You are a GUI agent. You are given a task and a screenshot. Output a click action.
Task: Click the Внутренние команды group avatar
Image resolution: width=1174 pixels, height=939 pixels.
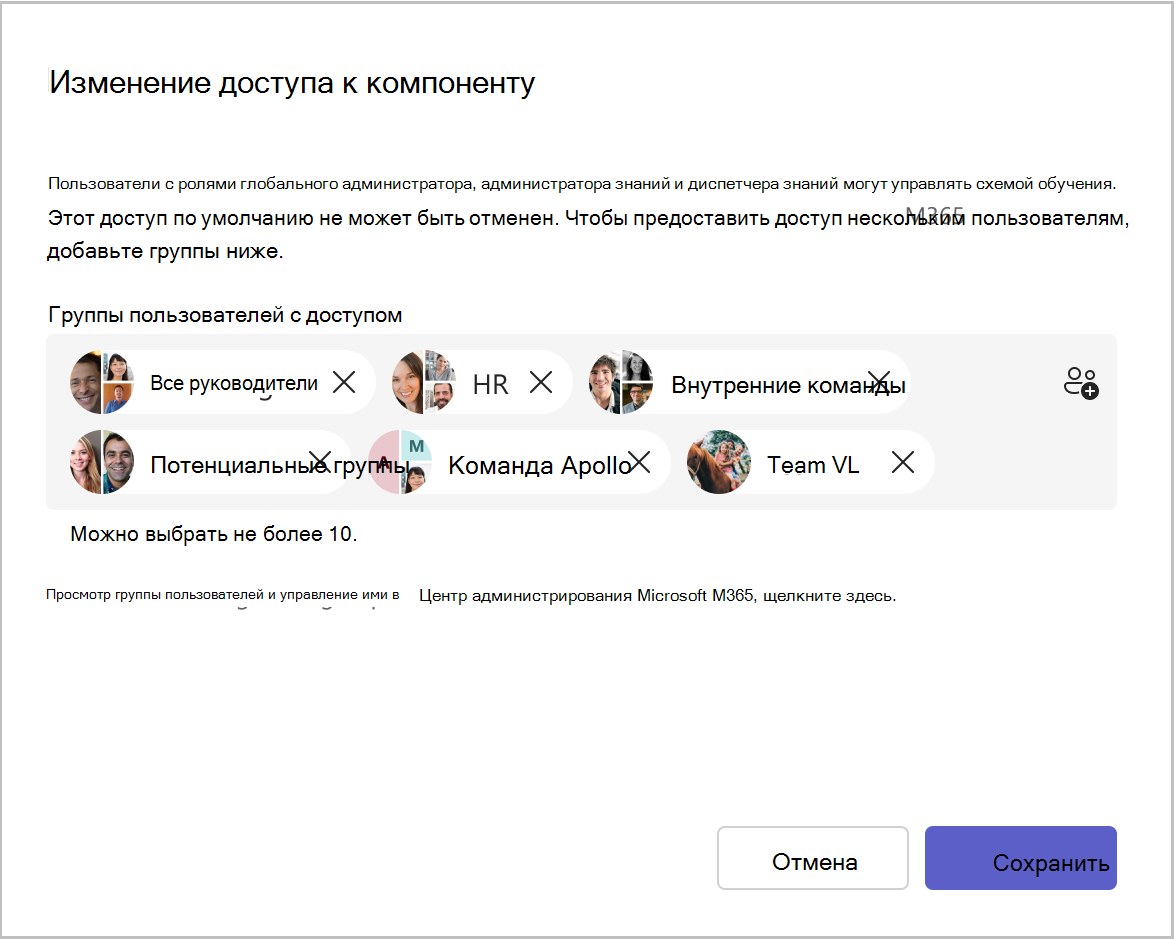(x=621, y=382)
